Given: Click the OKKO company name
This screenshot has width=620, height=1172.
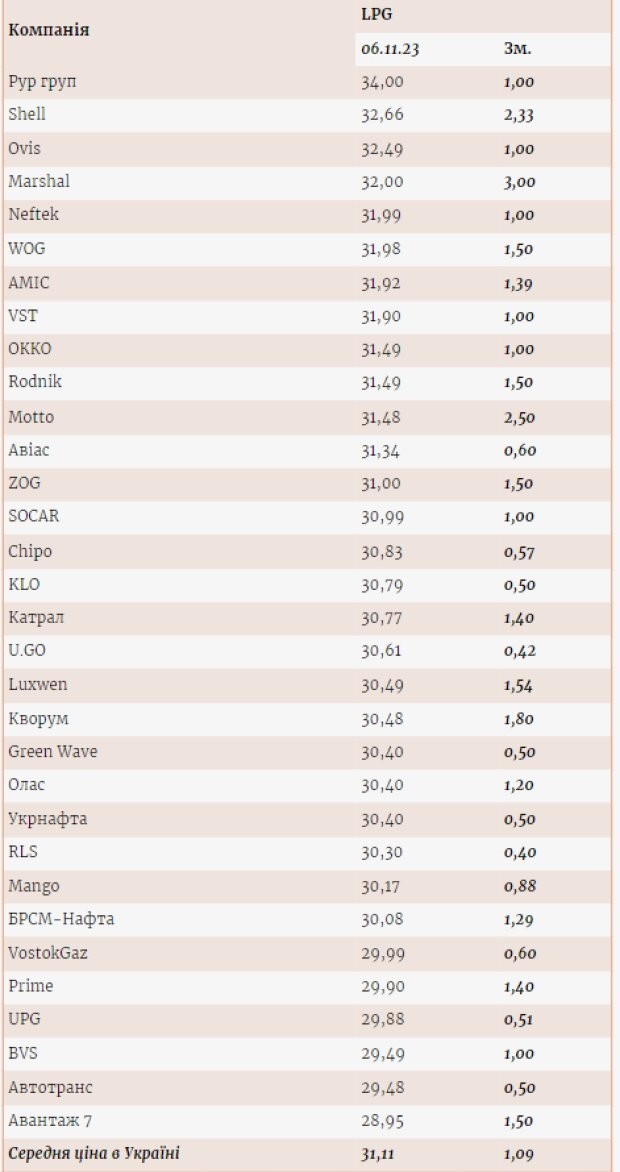Looking at the screenshot, I should tap(30, 349).
